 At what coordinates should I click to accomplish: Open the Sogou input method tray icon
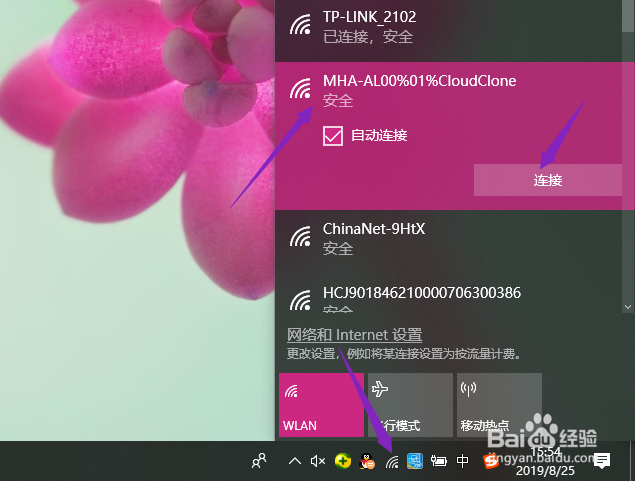coord(490,461)
